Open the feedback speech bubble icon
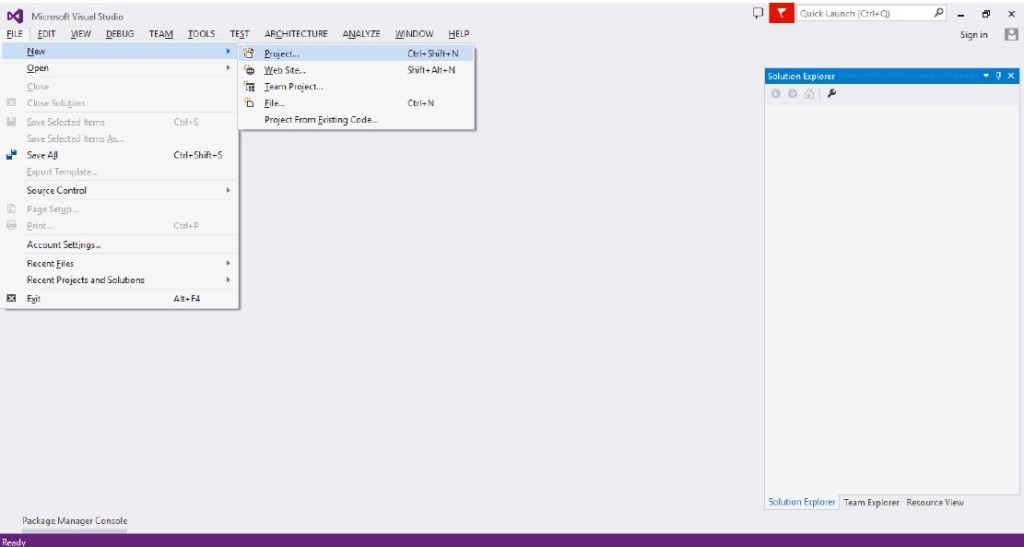 pyautogui.click(x=758, y=12)
